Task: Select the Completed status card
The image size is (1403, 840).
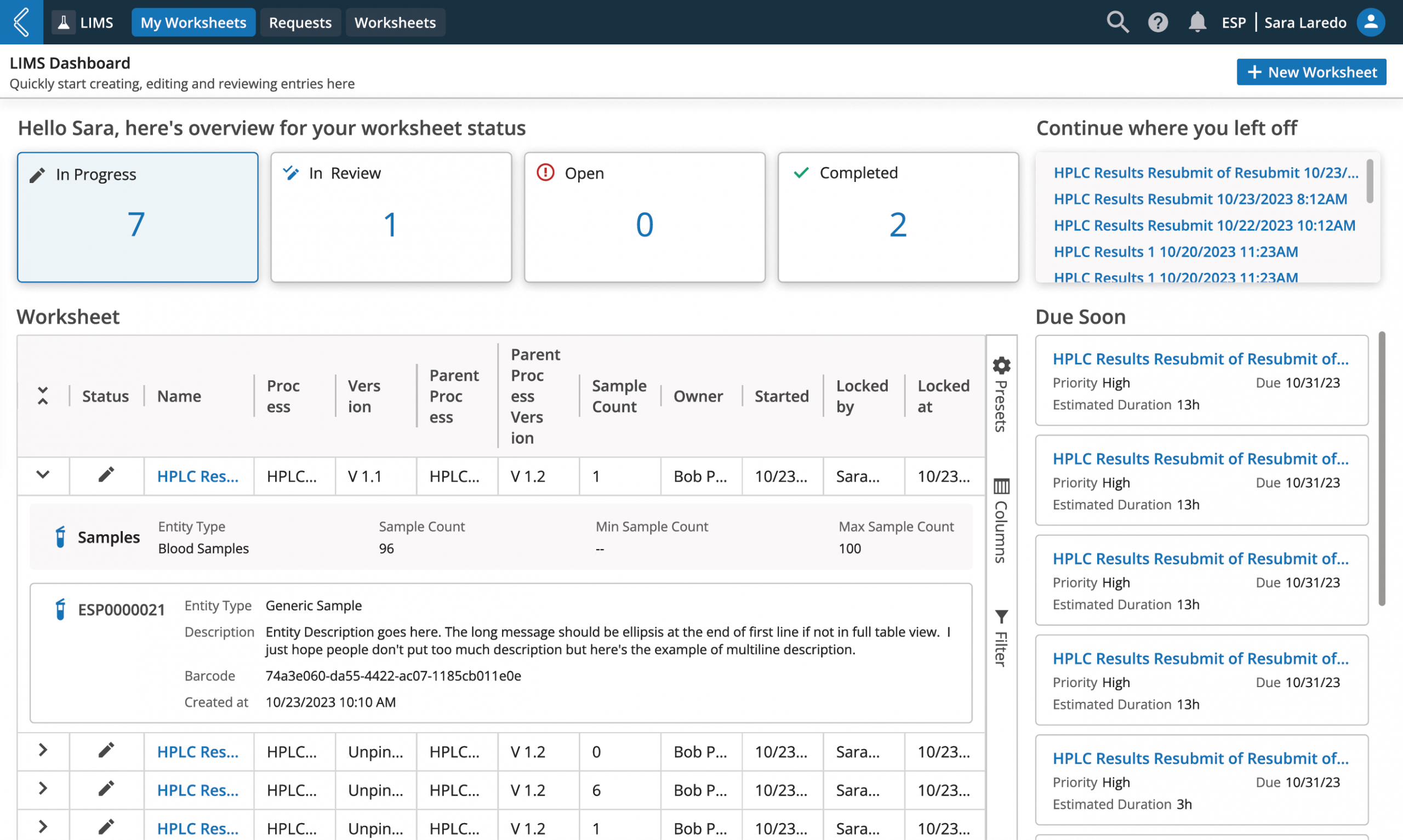Action: pyautogui.click(x=898, y=217)
